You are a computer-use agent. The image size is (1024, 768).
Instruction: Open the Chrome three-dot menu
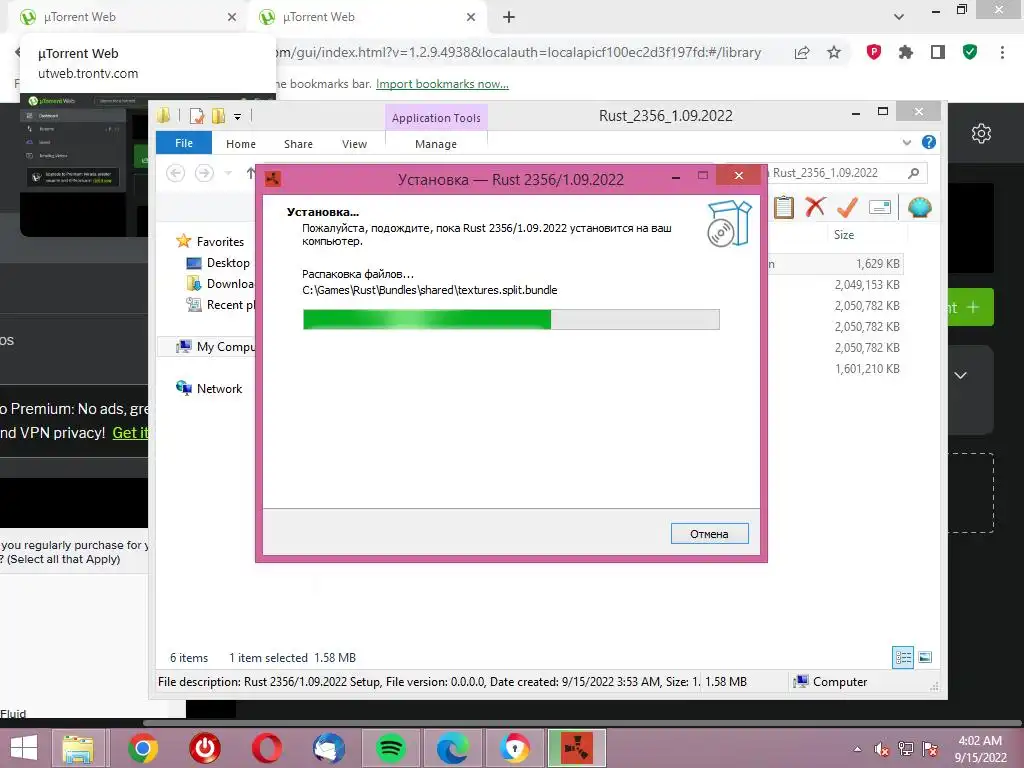(x=1002, y=52)
